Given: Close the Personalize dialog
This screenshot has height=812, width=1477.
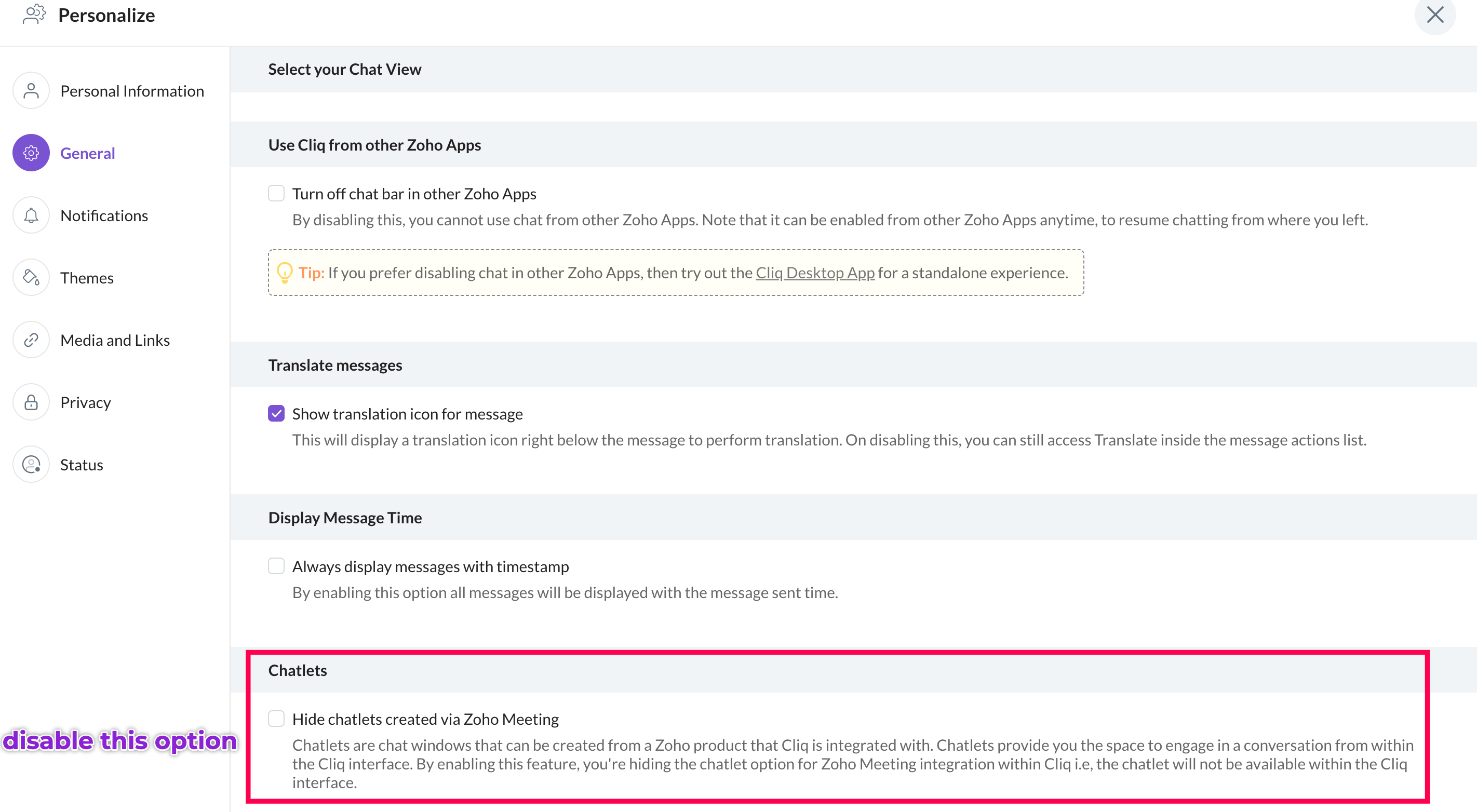Looking at the screenshot, I should coord(1434,15).
